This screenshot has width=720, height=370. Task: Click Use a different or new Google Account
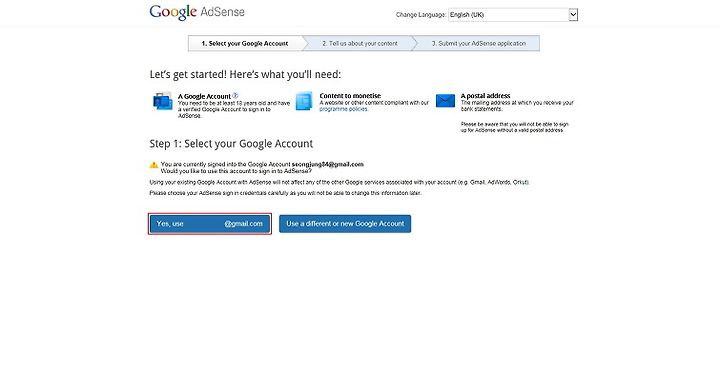tap(345, 224)
